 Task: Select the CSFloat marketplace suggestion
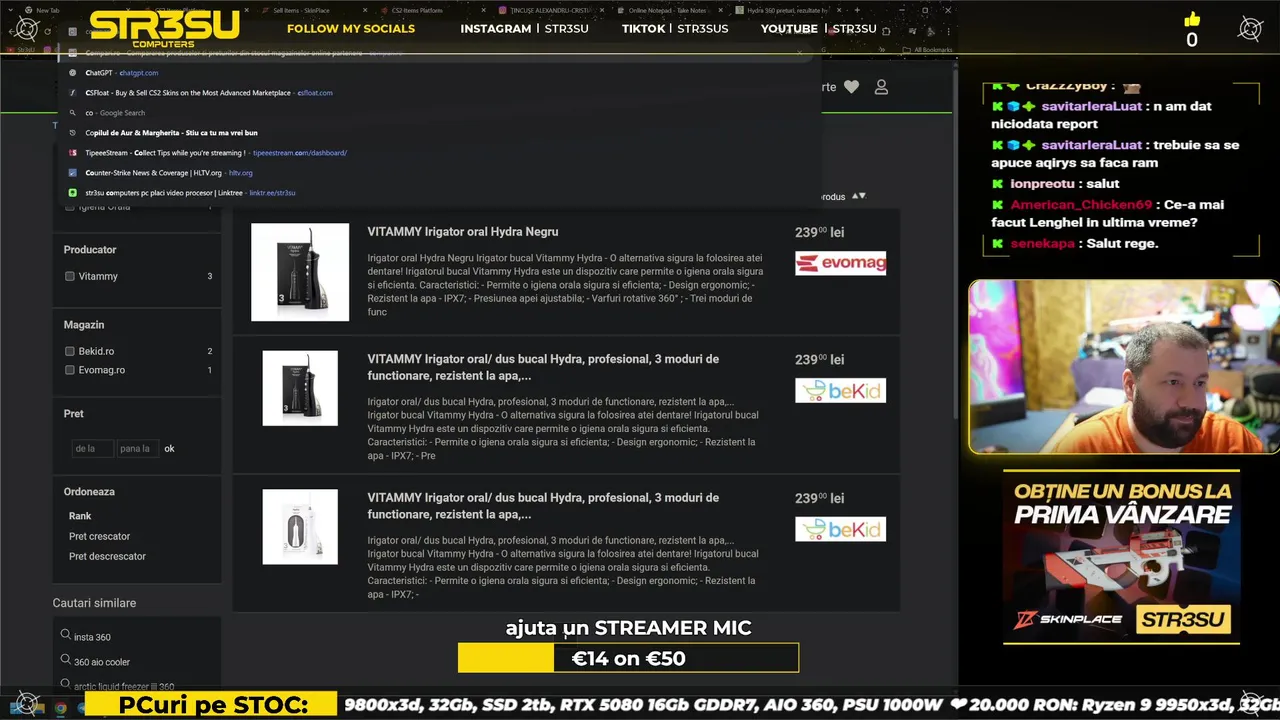coord(438,93)
